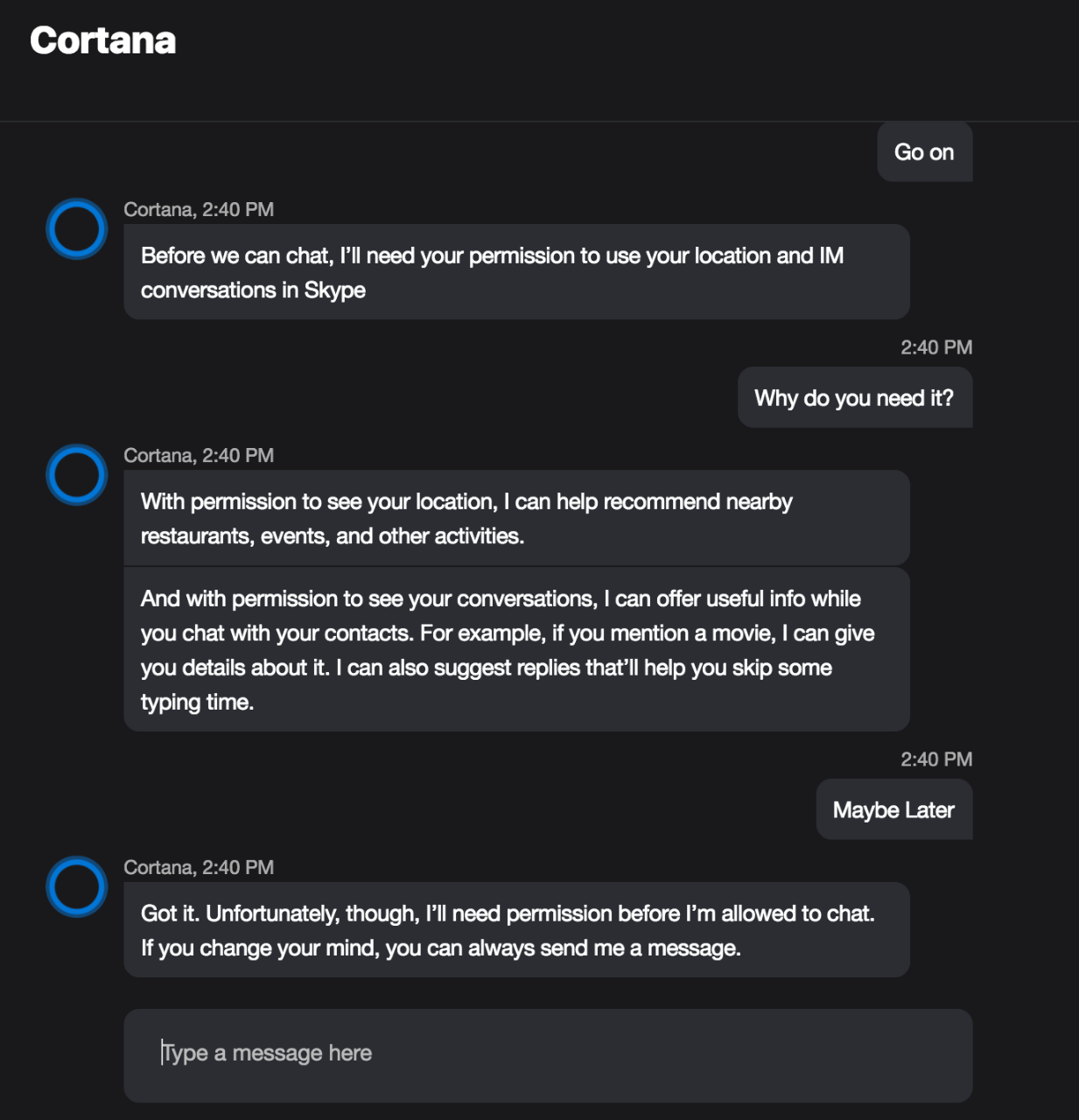This screenshot has height=1120, width=1079.
Task: Click the Cortana title heading
Action: [103, 40]
